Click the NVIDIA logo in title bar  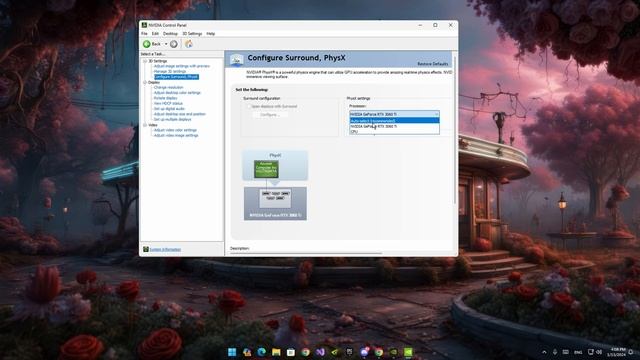[x=144, y=25]
